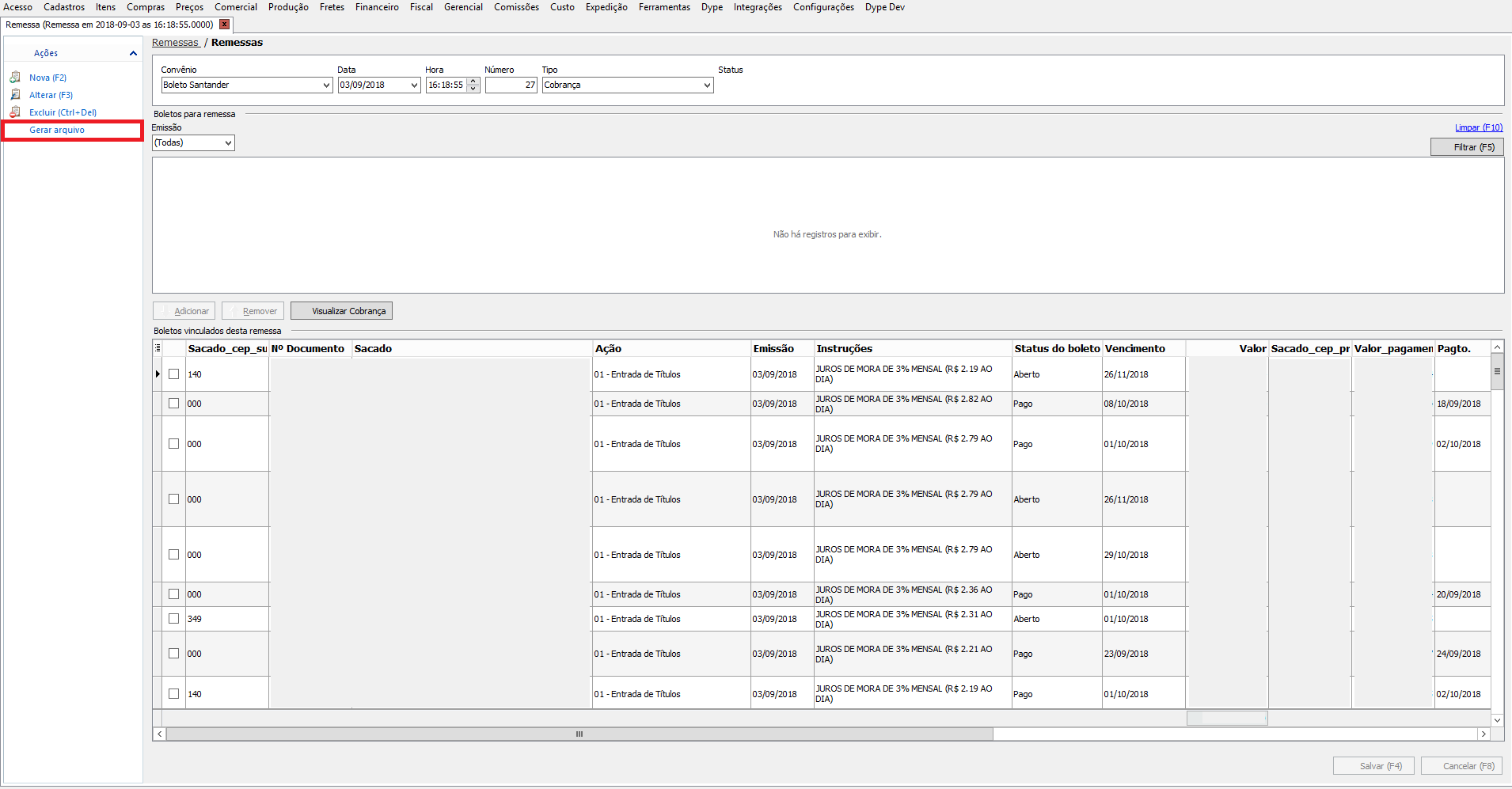Tick checkbox for row with vencimento 08/10/2018
The width and height of the screenshot is (1512, 789).
(174, 404)
